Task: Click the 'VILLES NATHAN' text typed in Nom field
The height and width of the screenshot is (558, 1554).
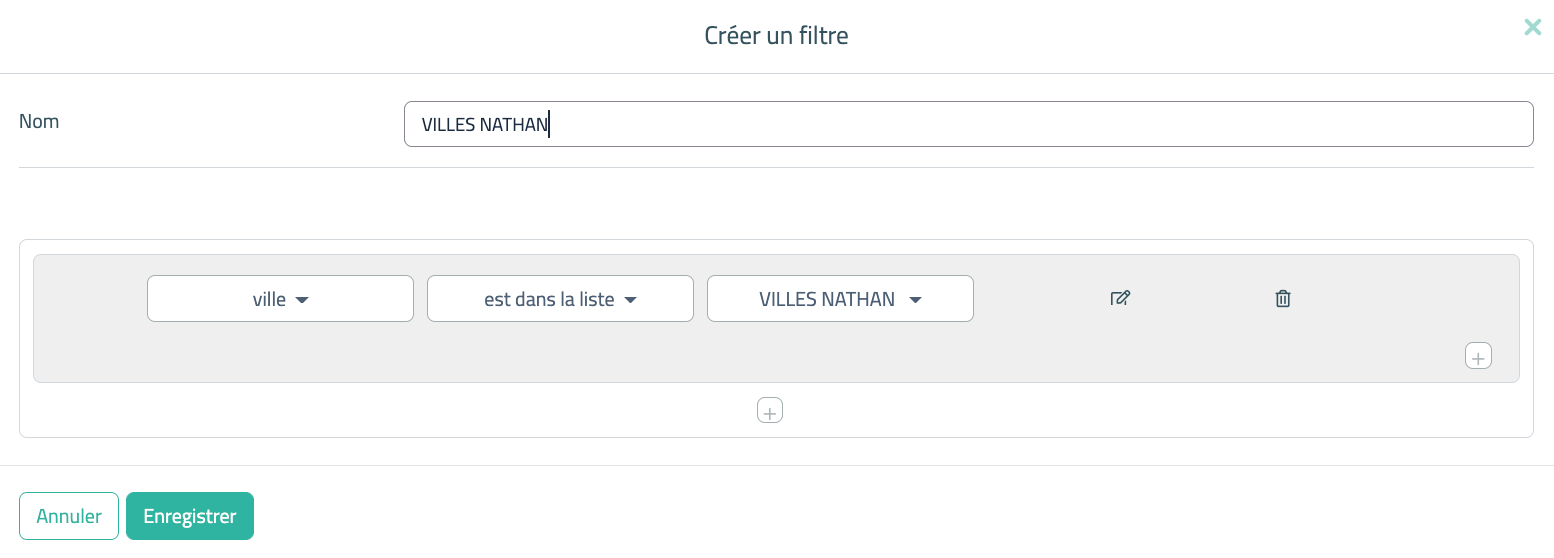Action: 485,125
